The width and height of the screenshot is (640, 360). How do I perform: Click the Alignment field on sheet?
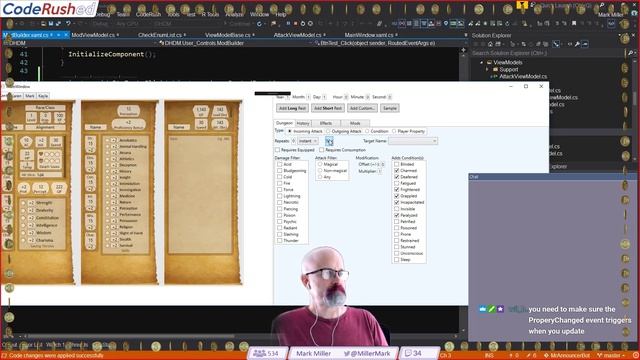(45, 127)
